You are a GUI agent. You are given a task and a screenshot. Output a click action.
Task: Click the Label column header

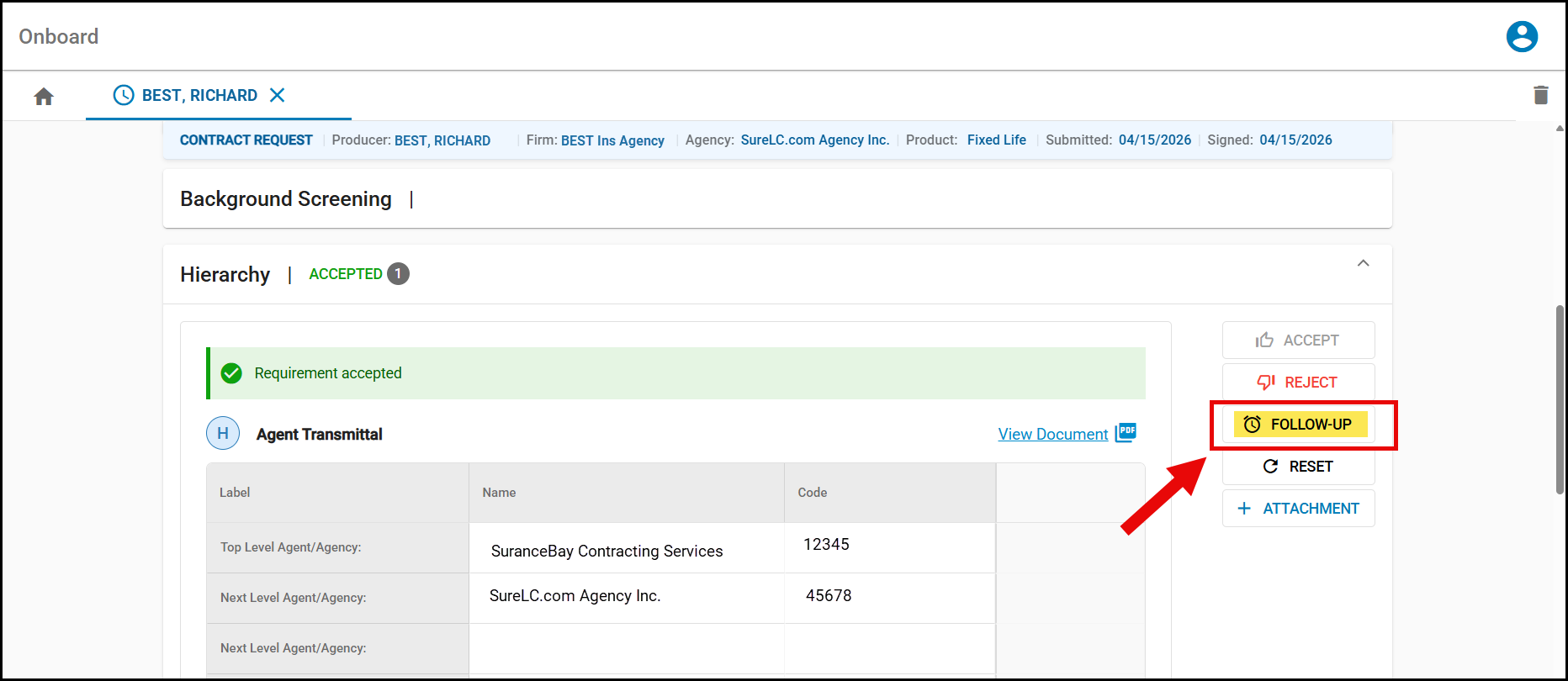pyautogui.click(x=235, y=493)
